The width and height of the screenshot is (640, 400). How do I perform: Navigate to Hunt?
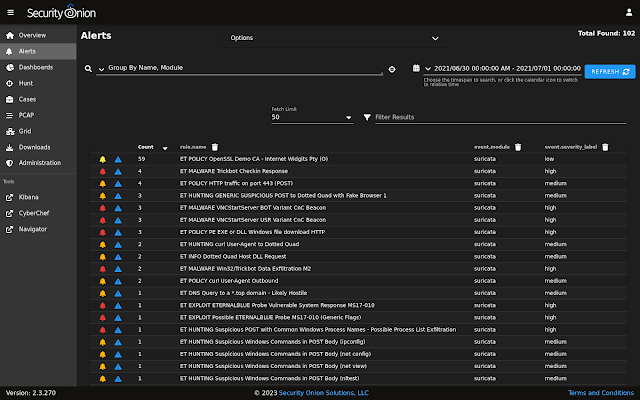(x=38, y=83)
